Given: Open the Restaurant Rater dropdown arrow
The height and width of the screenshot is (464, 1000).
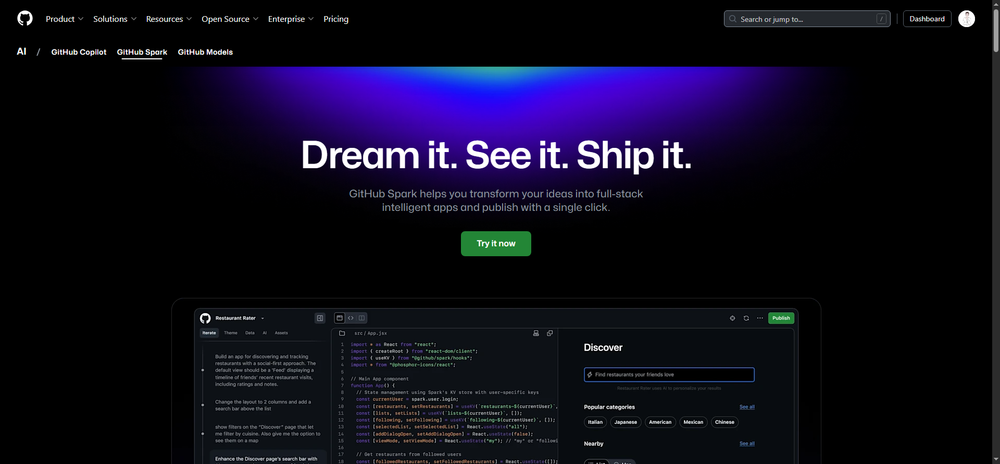Looking at the screenshot, I should [263, 318].
